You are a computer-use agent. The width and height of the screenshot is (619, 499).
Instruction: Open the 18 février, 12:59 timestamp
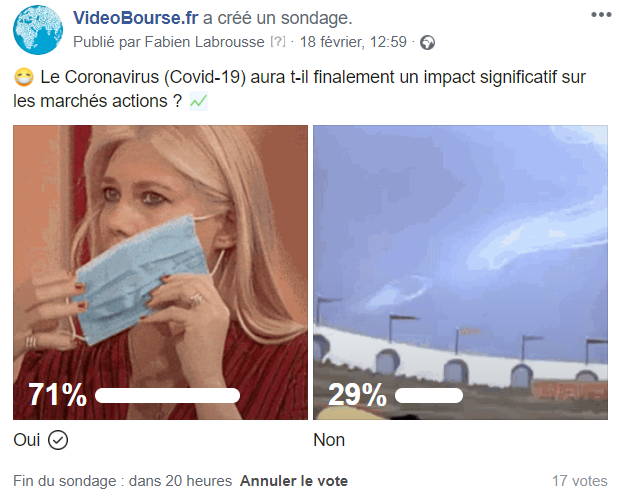pyautogui.click(x=353, y=42)
